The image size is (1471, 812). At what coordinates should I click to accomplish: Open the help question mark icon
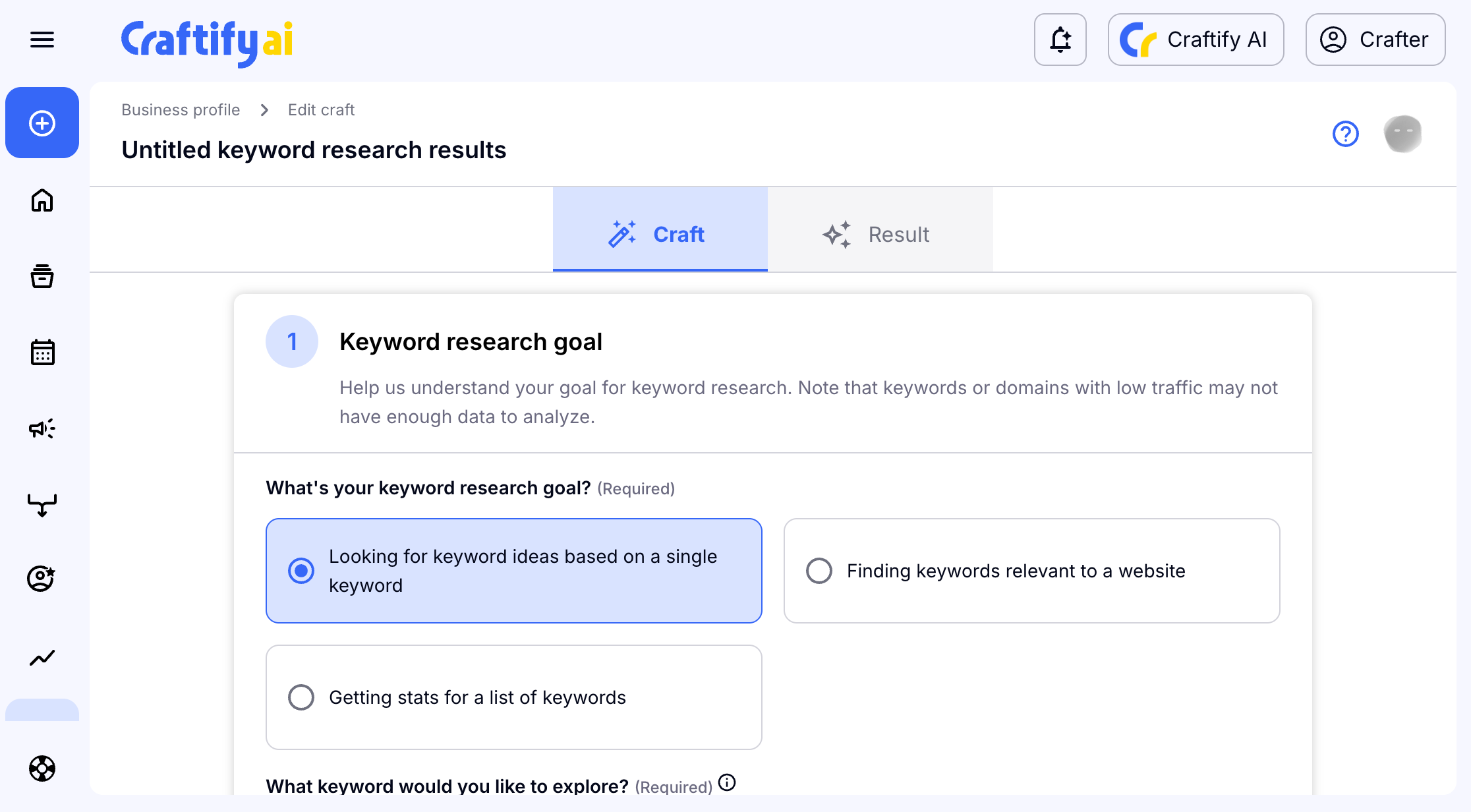(1345, 134)
